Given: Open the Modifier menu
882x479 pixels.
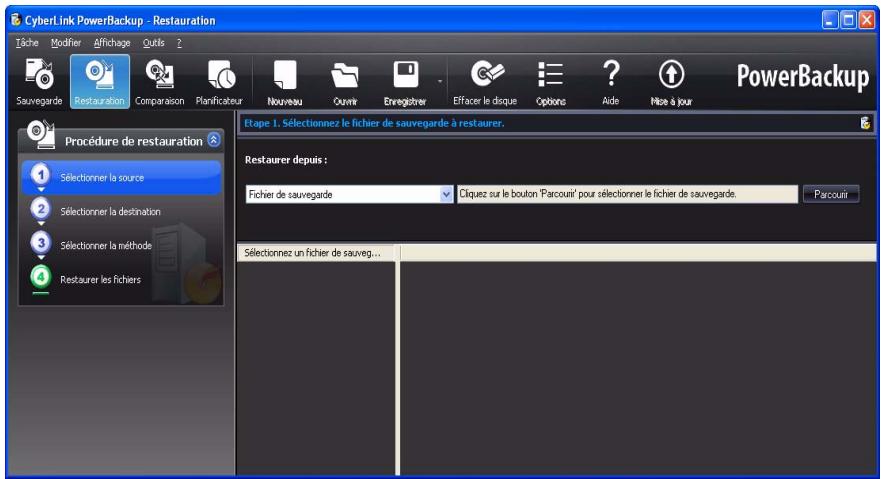Looking at the screenshot, I should [66, 43].
